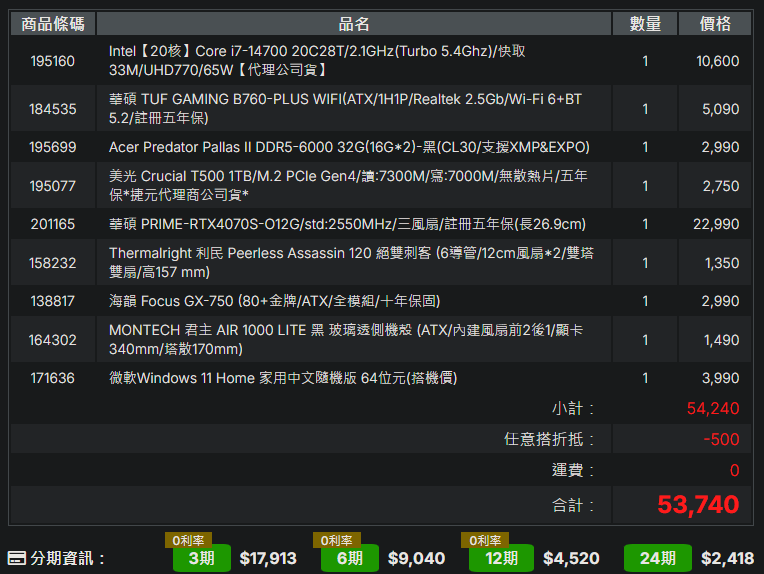Click the Acer Predator Pallas II DDR5 name
Image resolution: width=764 pixels, height=574 pixels.
[349, 147]
